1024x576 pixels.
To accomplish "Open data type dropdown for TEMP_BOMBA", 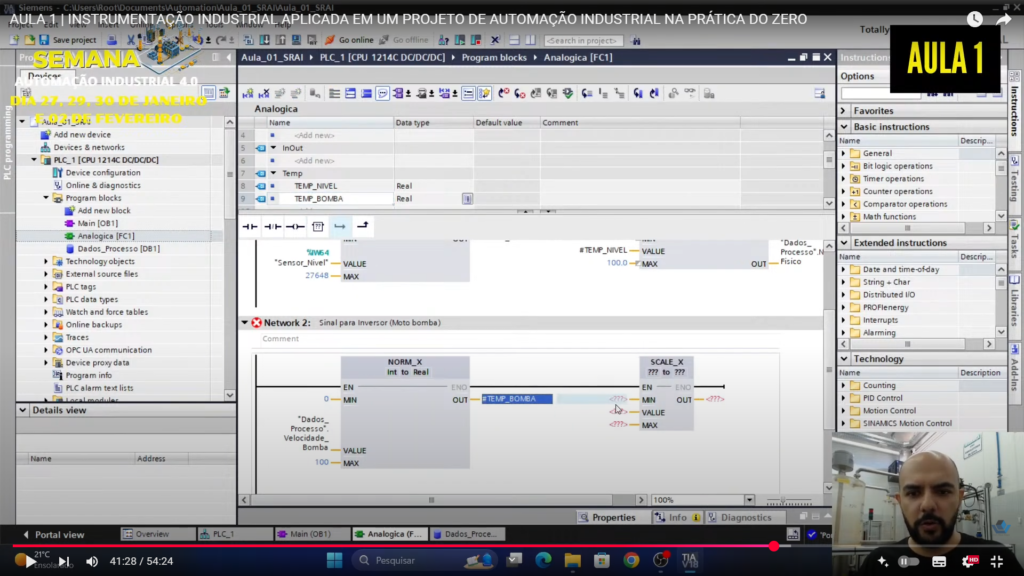I will coord(467,199).
